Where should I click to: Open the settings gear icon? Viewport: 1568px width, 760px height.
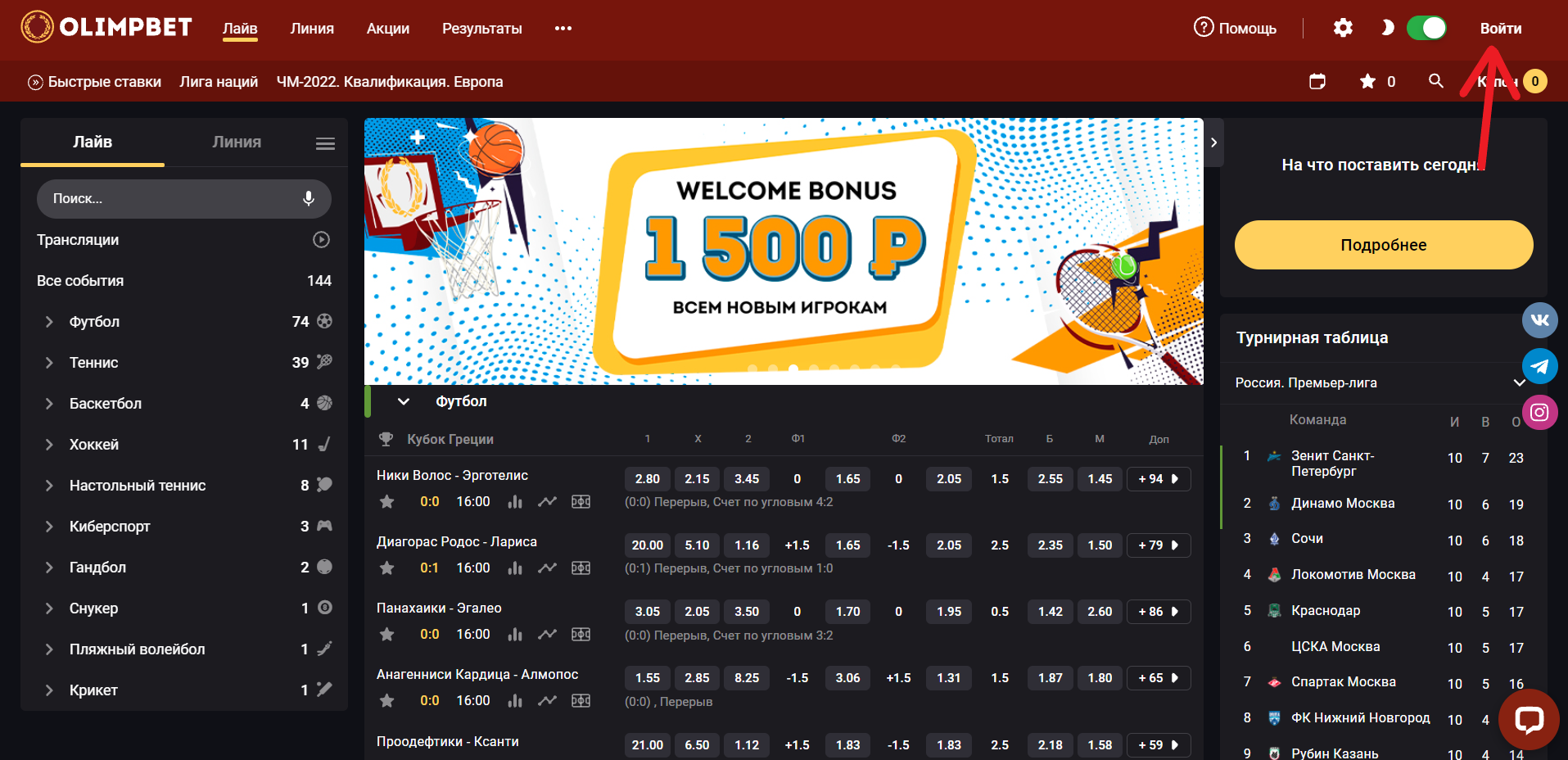pyautogui.click(x=1343, y=28)
